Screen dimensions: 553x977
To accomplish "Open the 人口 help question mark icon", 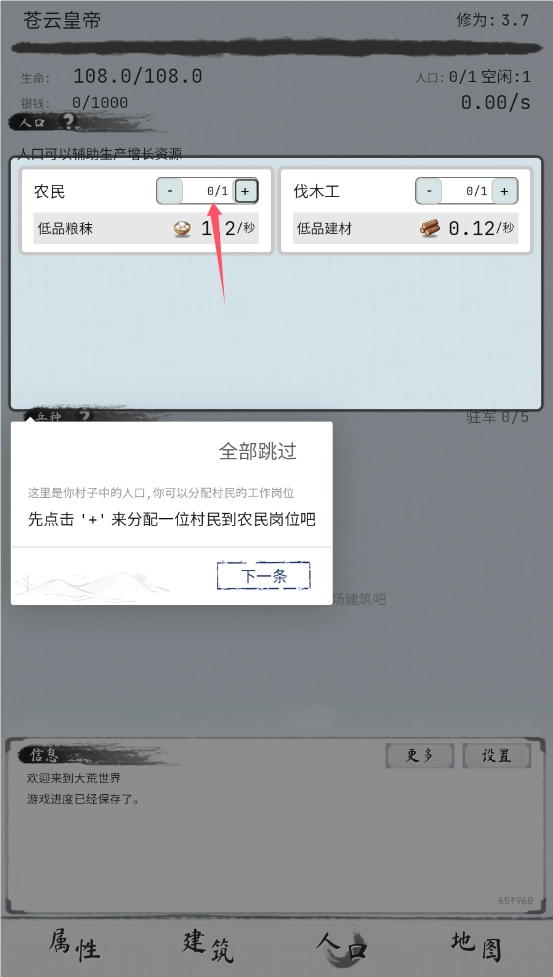I will point(69,121).
